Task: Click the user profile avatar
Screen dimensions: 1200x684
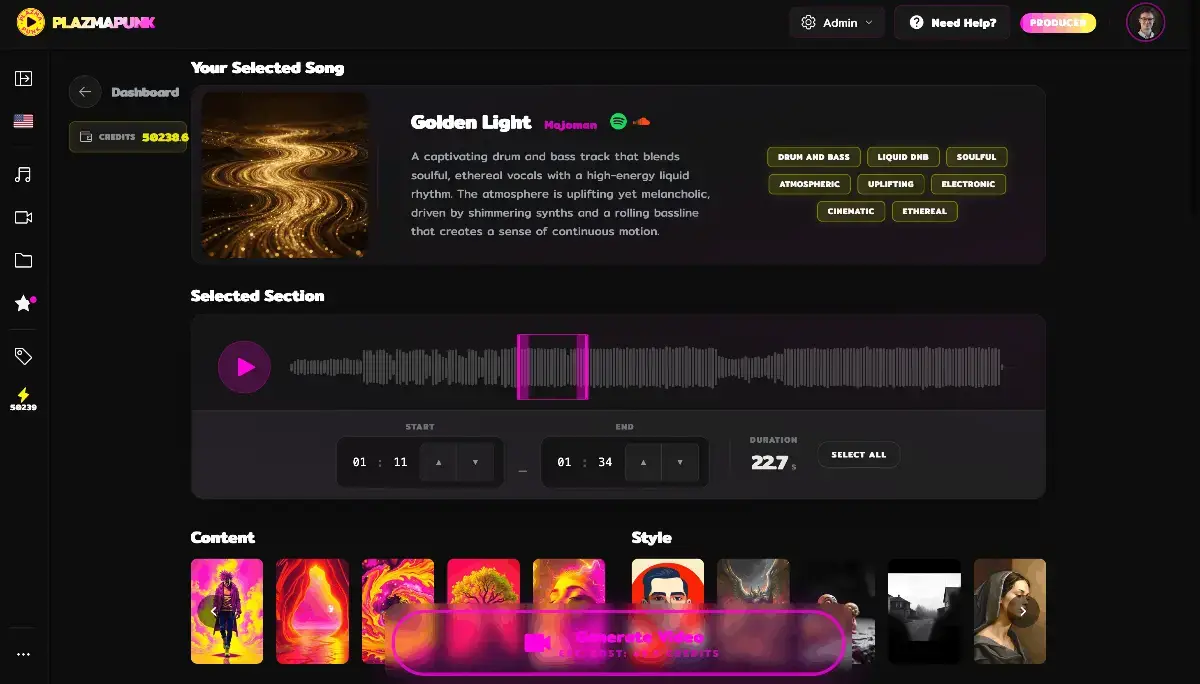Action: pos(1146,22)
